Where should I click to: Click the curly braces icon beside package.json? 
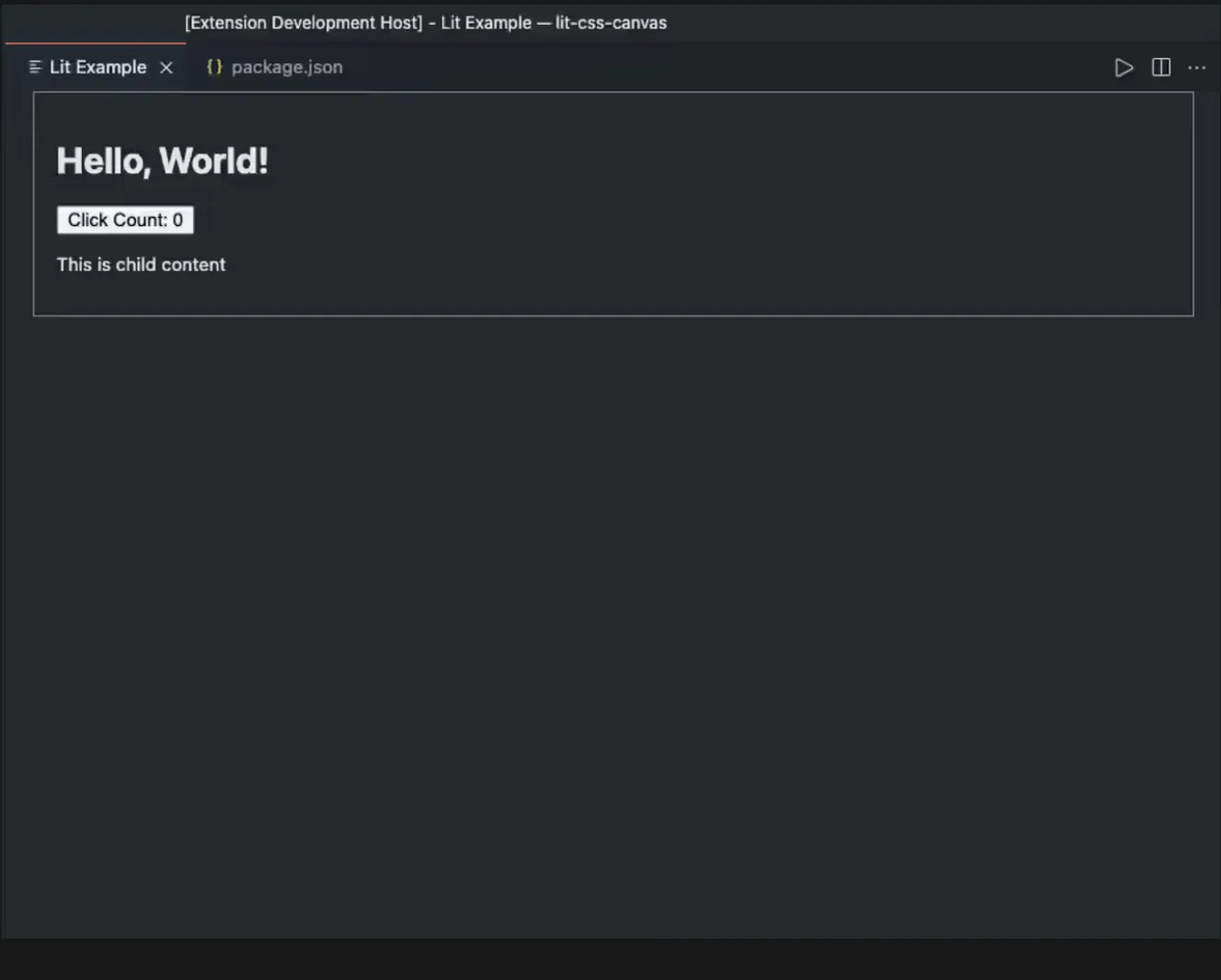(x=214, y=67)
